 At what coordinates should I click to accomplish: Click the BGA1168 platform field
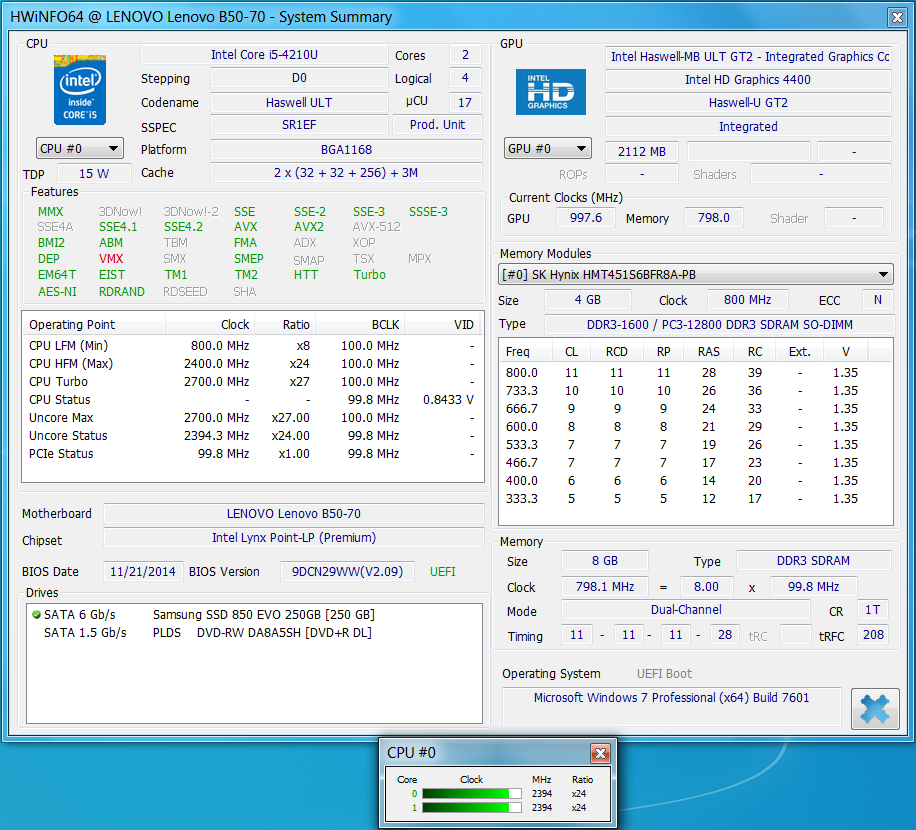click(x=346, y=150)
